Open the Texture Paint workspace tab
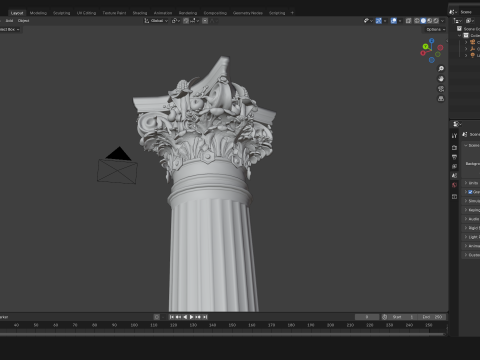This screenshot has width=480, height=360. click(114, 13)
